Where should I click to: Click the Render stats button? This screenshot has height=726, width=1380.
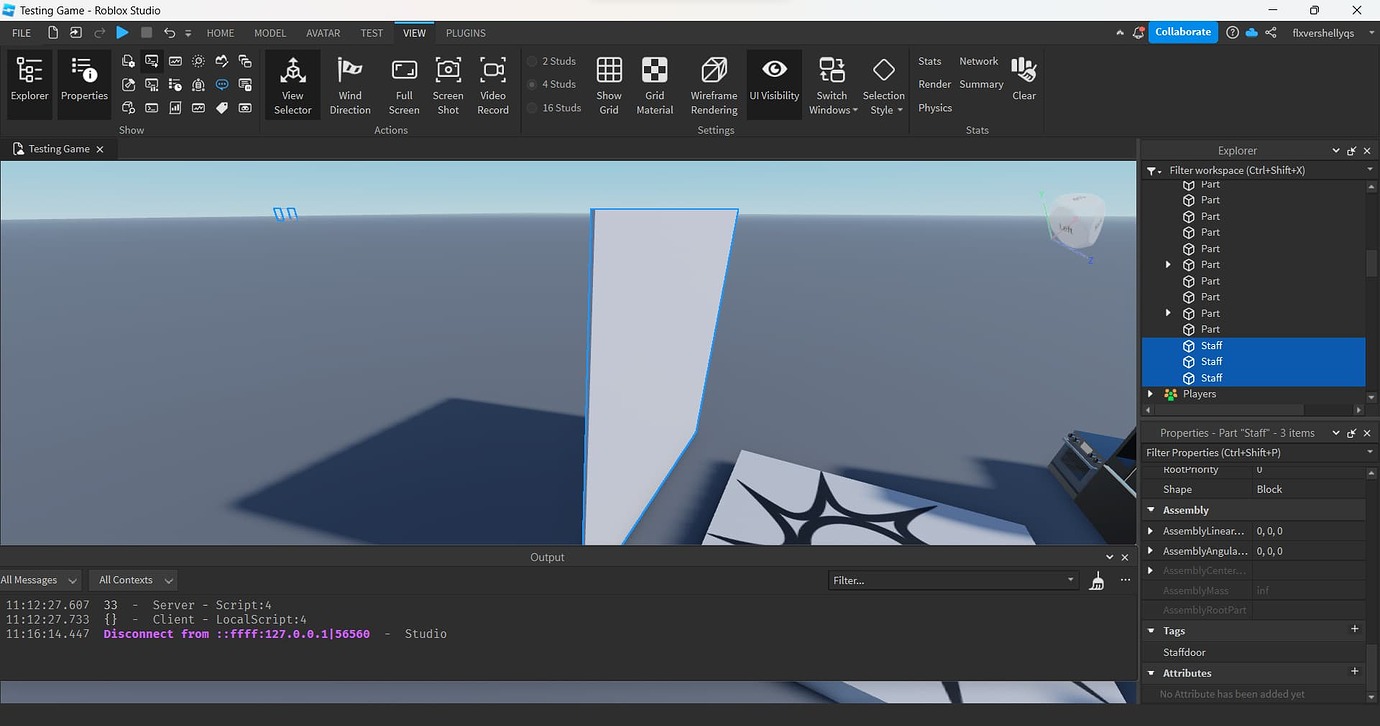[935, 84]
